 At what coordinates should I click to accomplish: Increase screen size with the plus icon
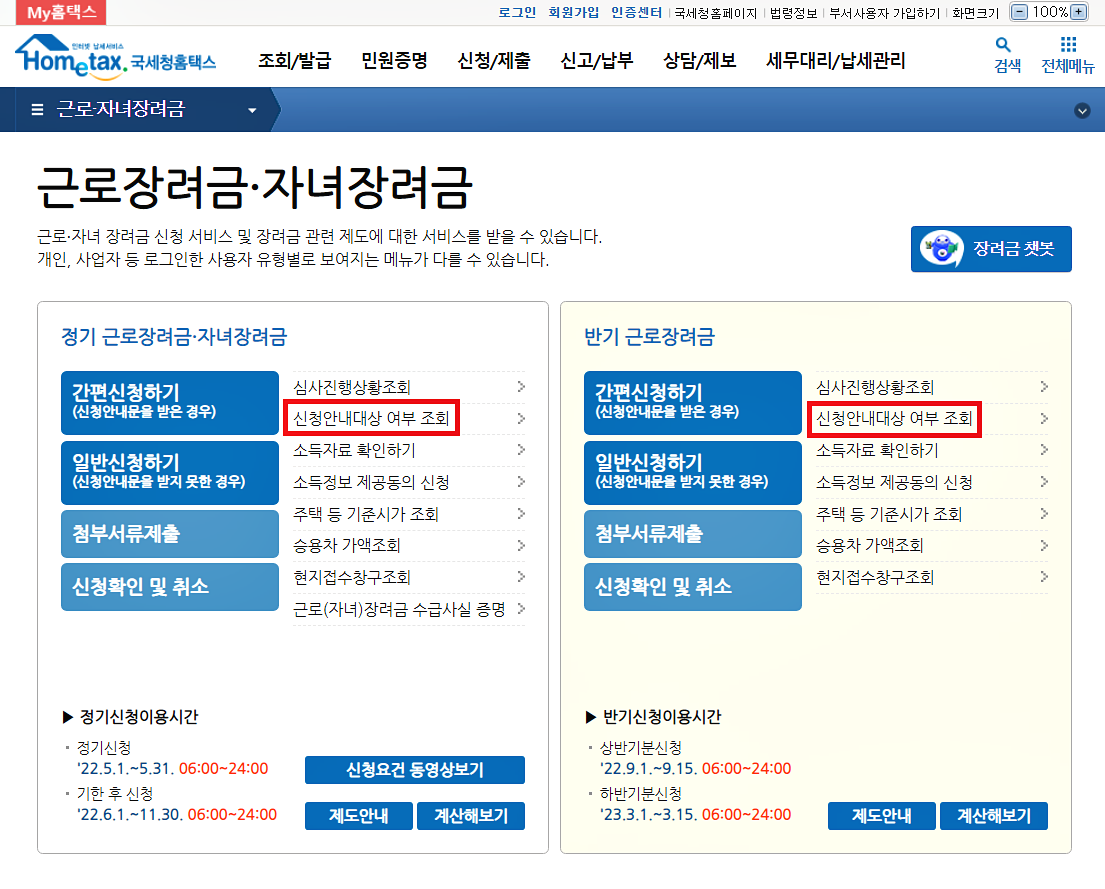1078,12
